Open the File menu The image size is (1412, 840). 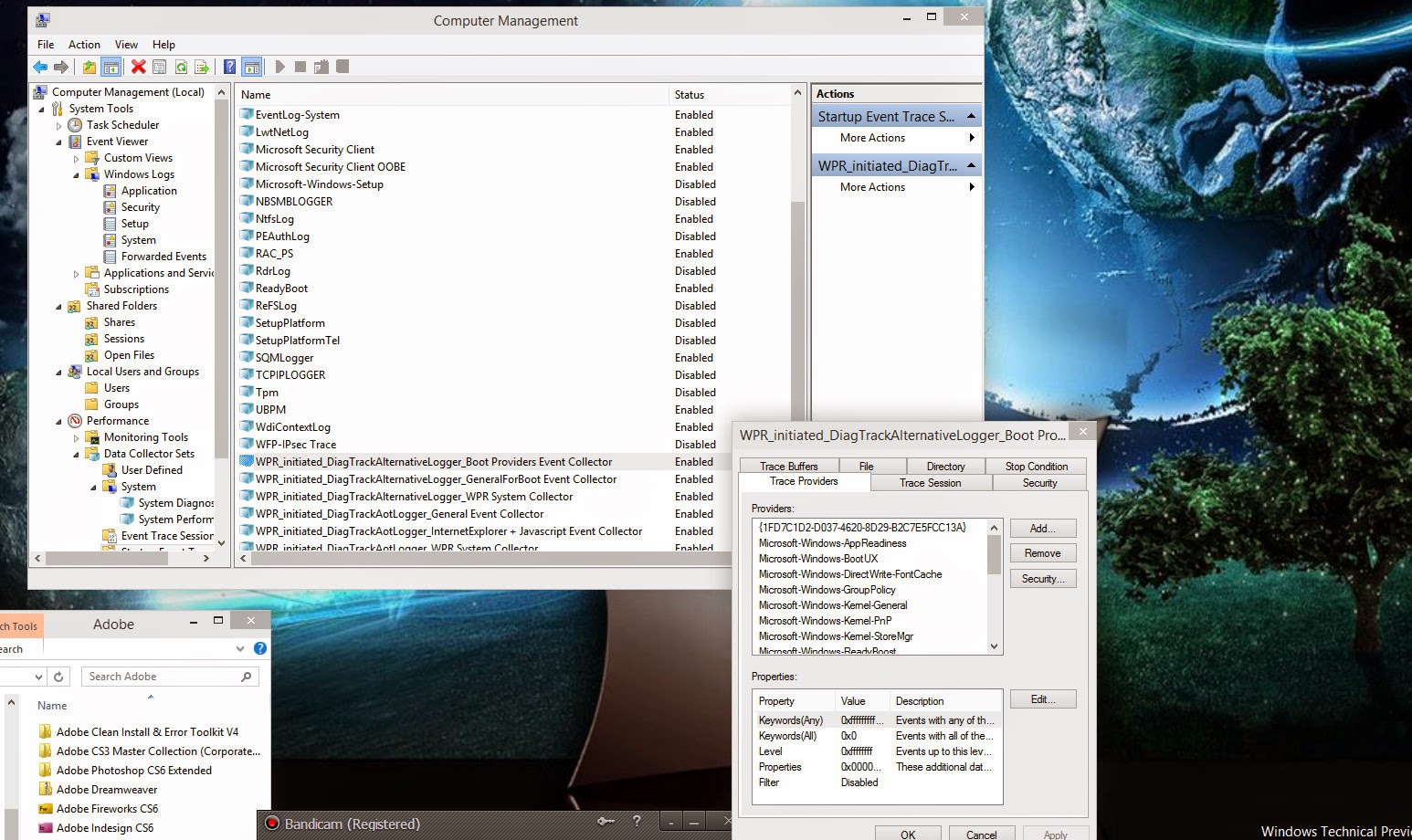pos(46,45)
